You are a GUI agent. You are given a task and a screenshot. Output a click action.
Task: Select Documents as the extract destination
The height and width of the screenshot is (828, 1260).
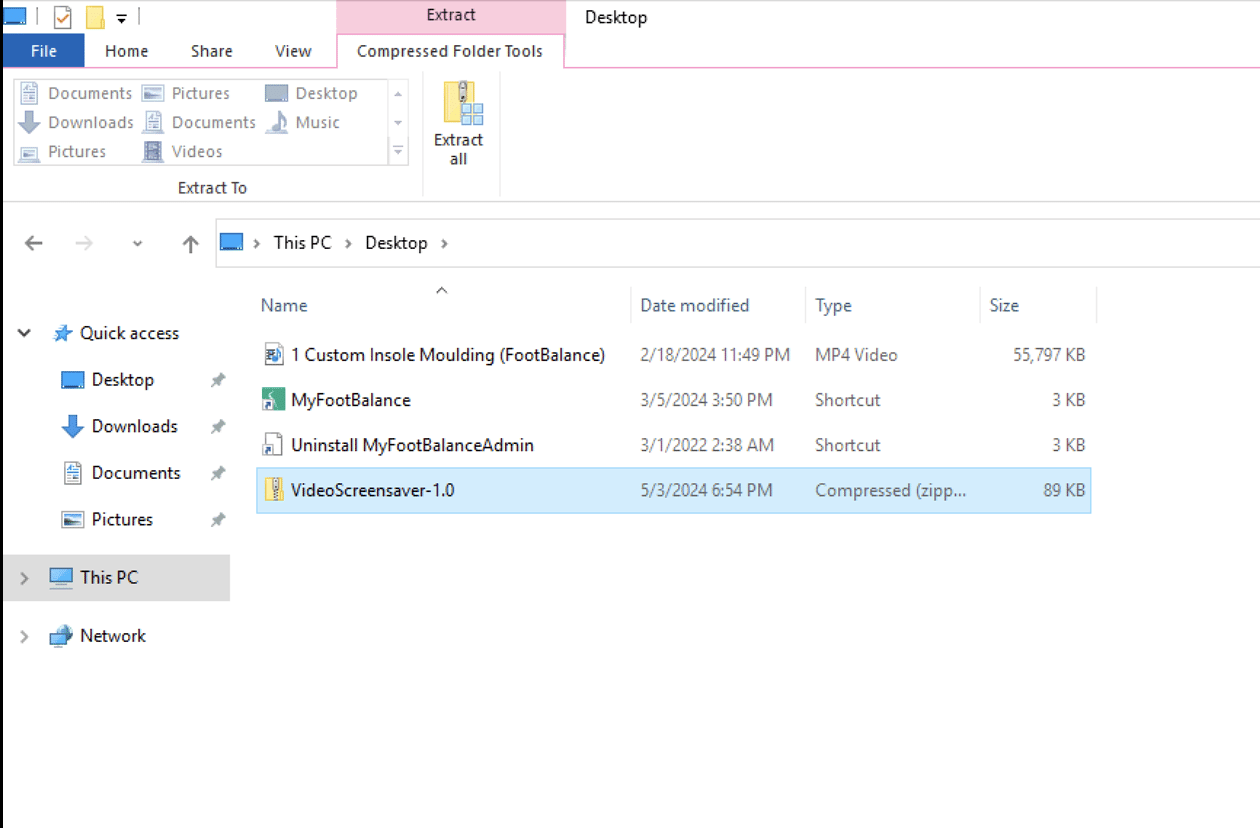pyautogui.click(x=89, y=93)
